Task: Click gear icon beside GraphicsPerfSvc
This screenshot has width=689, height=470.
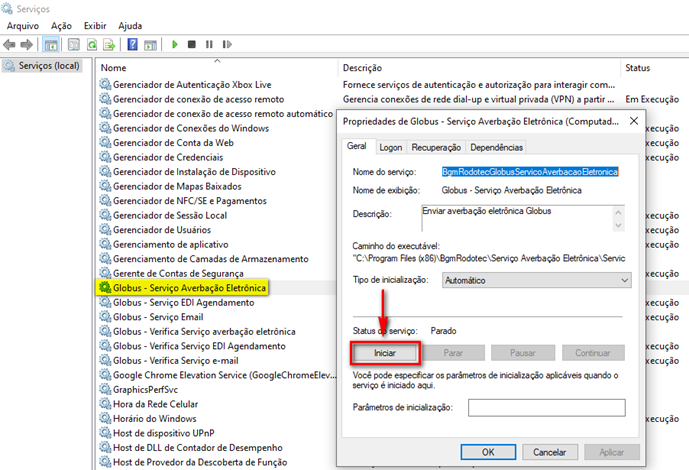Action: point(105,389)
